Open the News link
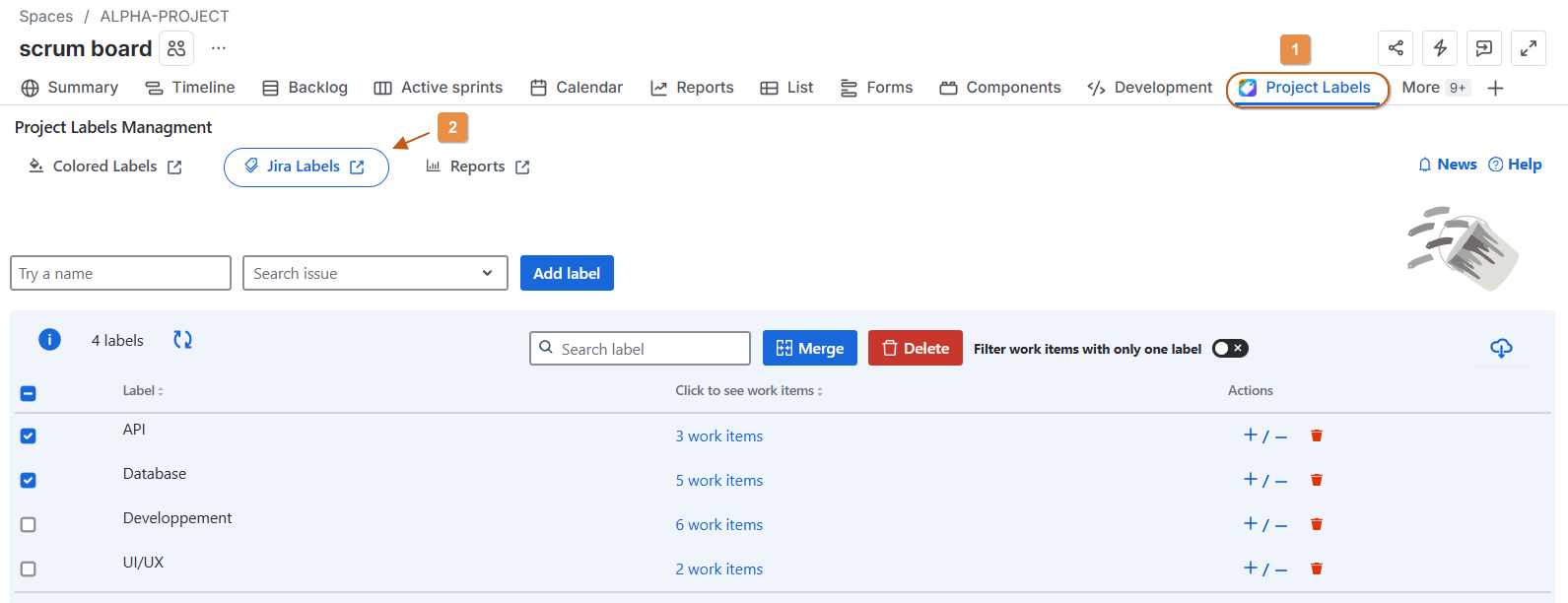The height and width of the screenshot is (603, 1568). tap(1447, 165)
